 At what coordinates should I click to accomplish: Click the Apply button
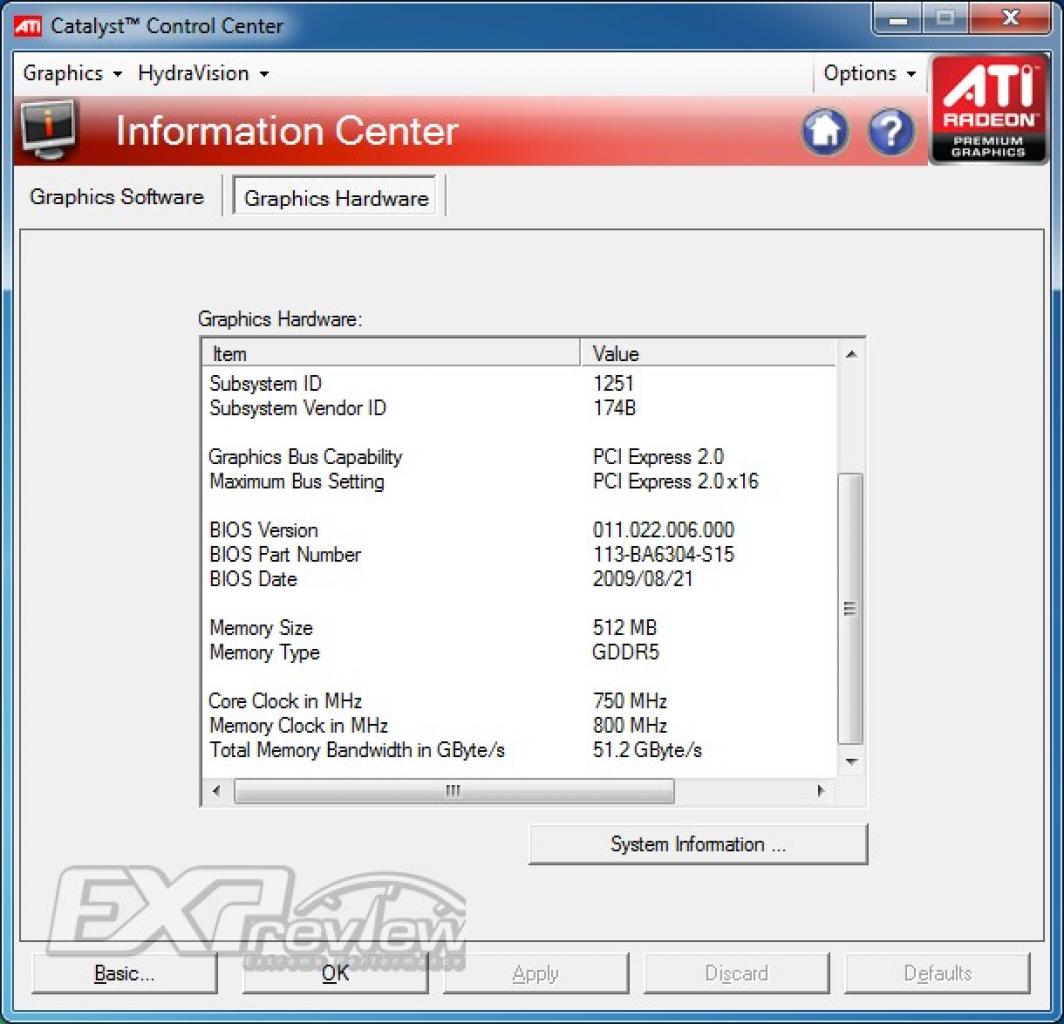[x=535, y=974]
